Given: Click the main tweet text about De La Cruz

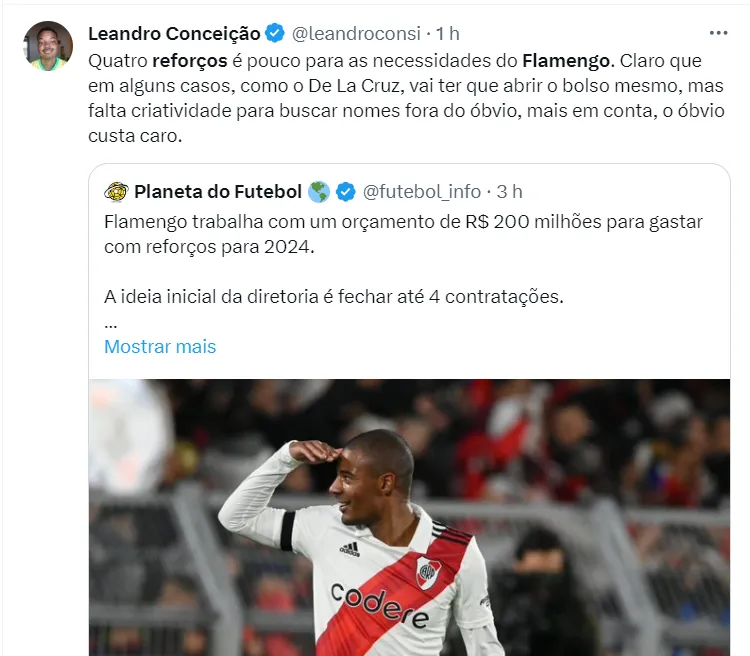Looking at the screenshot, I should pyautogui.click(x=406, y=98).
